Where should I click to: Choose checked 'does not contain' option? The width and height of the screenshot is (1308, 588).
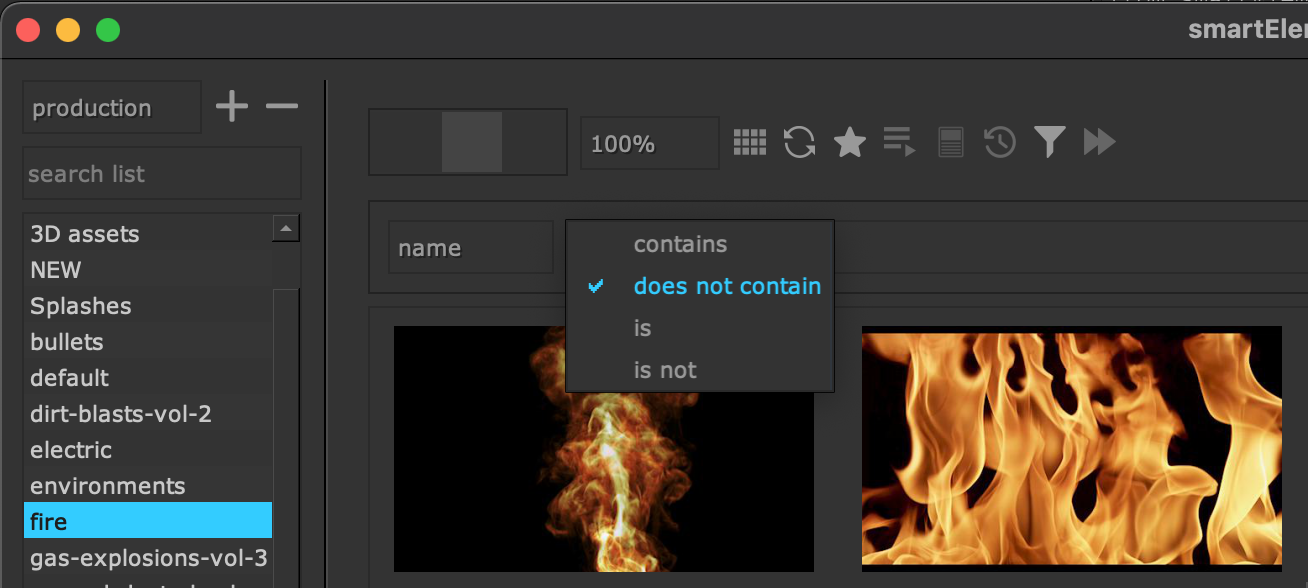click(x=726, y=286)
